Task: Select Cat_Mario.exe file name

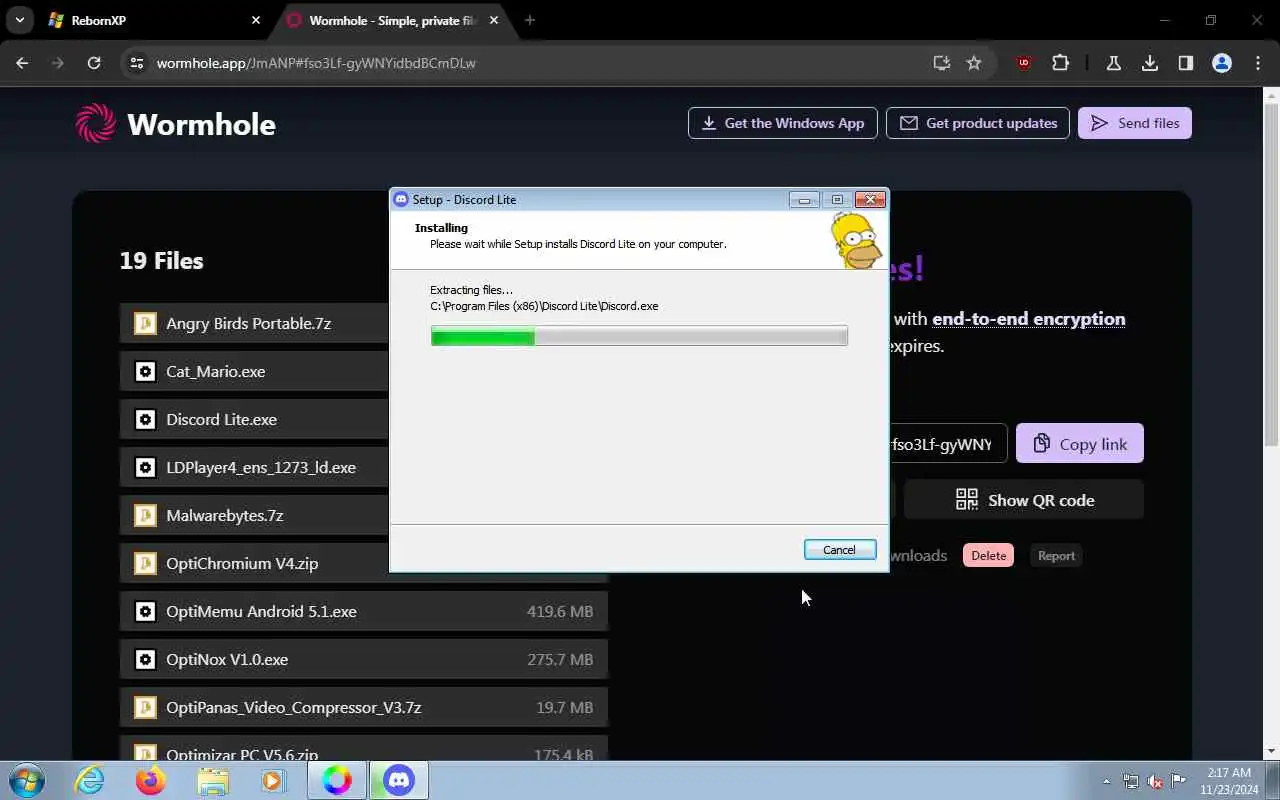Action: tap(215, 371)
